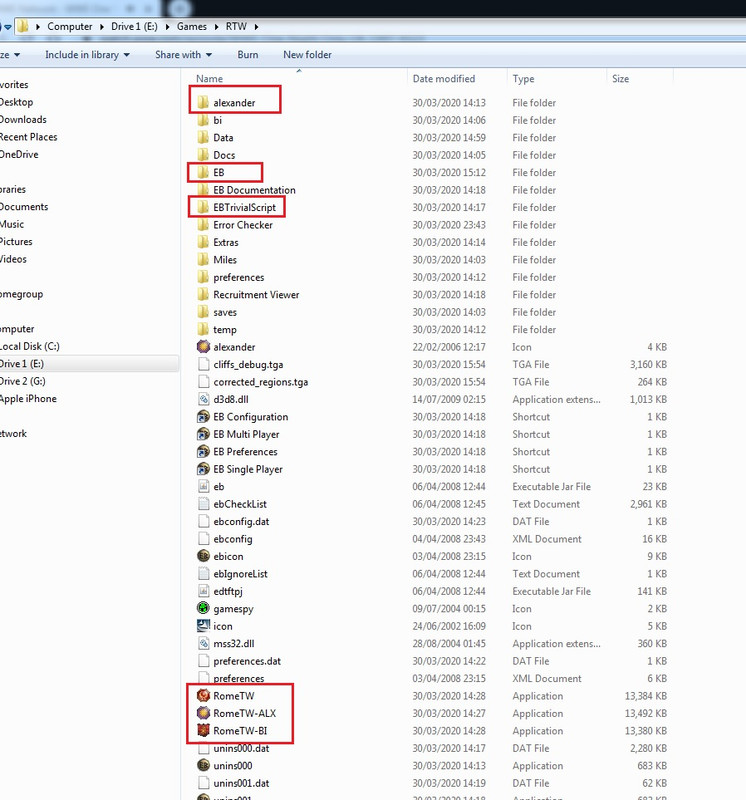Image resolution: width=746 pixels, height=800 pixels.
Task: Select the corrected_regions.tga file name
Action: (x=261, y=382)
